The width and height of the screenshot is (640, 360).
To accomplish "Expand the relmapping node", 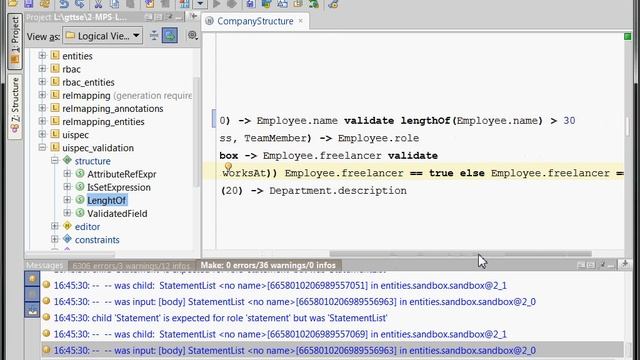I will pyautogui.click(x=42, y=95).
